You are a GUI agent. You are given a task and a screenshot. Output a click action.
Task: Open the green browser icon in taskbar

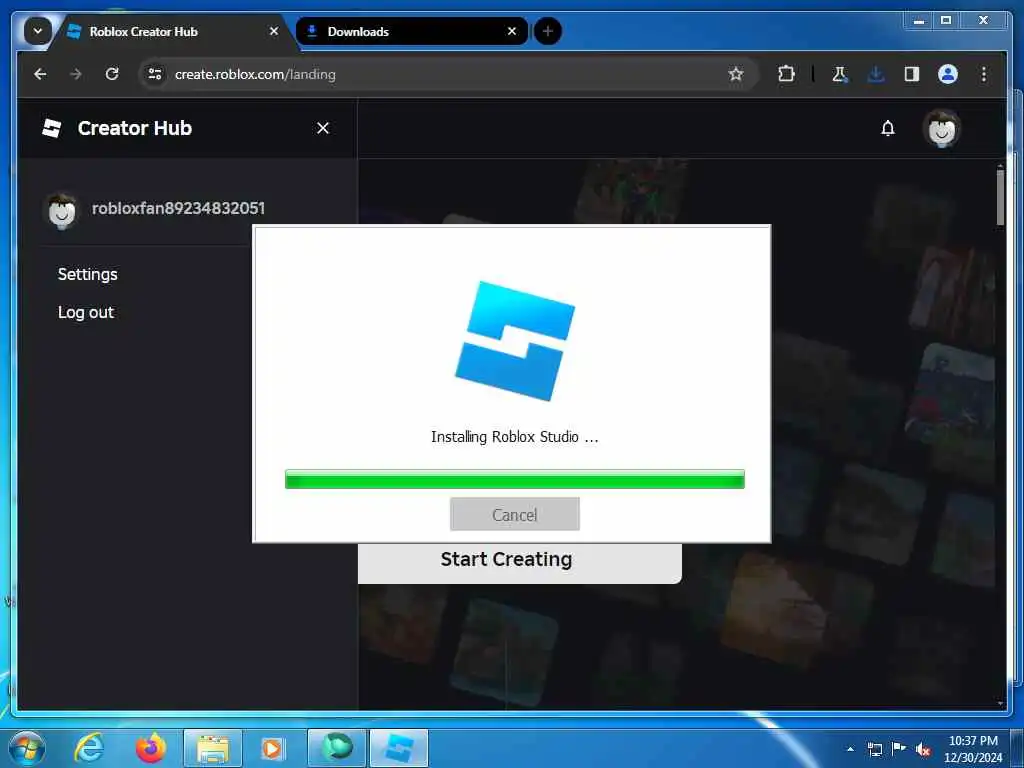click(336, 748)
